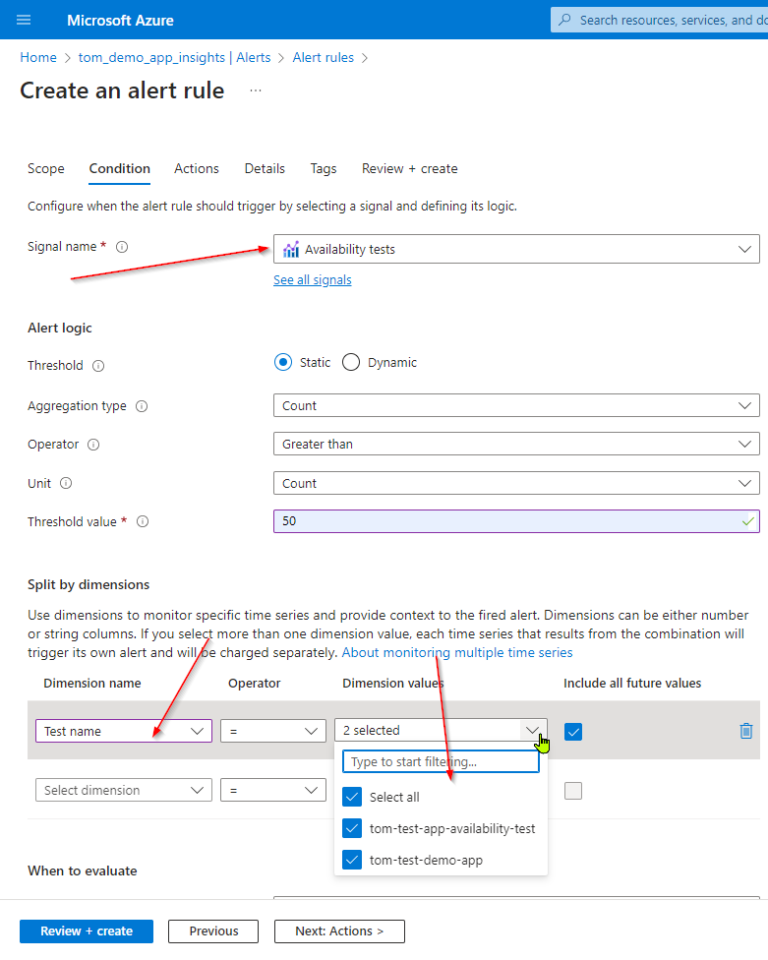Image resolution: width=768 pixels, height=960 pixels.
Task: Open the Greater than operator dropdown
Action: coord(516,444)
